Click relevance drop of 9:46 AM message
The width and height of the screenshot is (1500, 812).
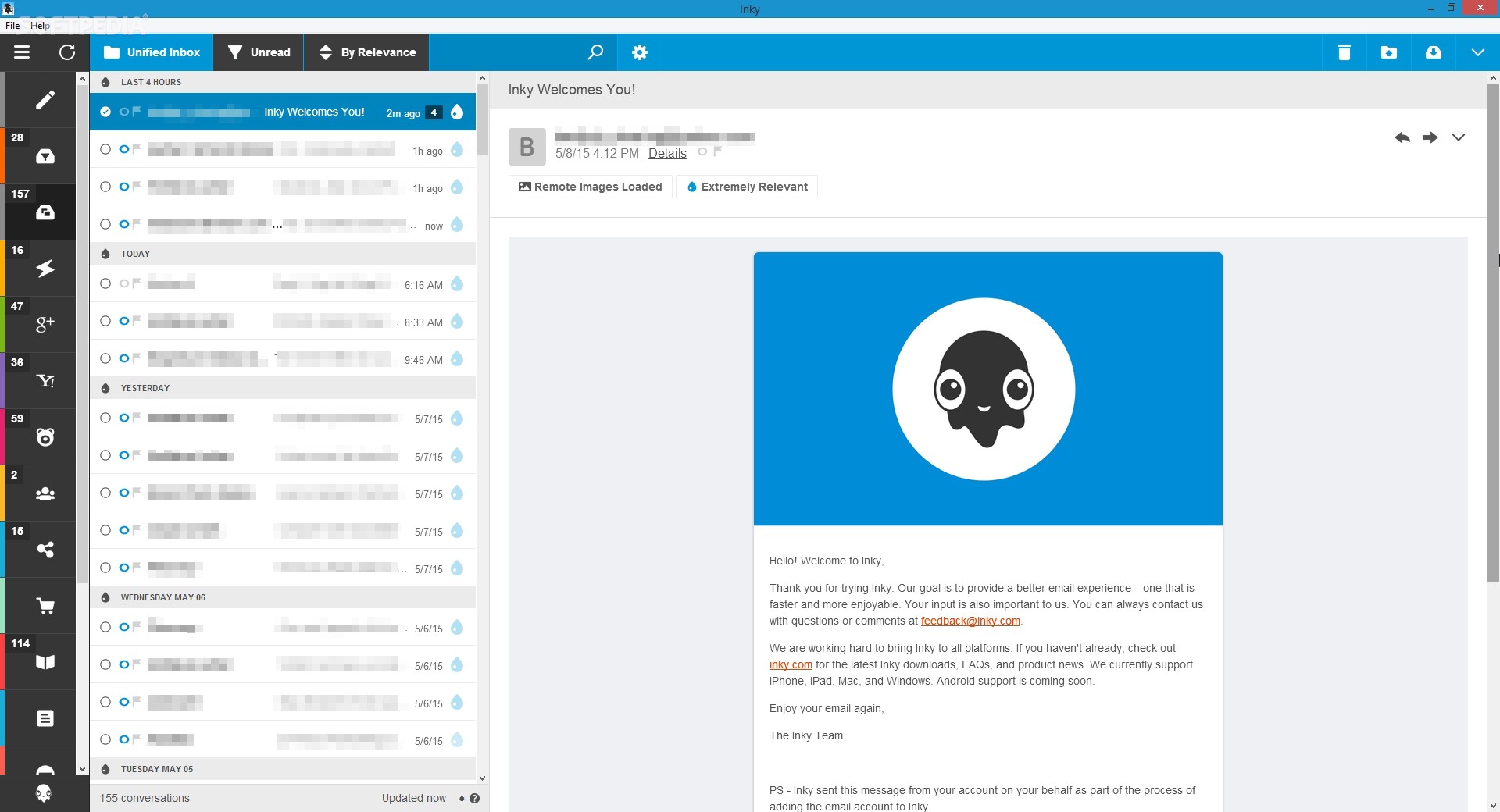pos(457,358)
